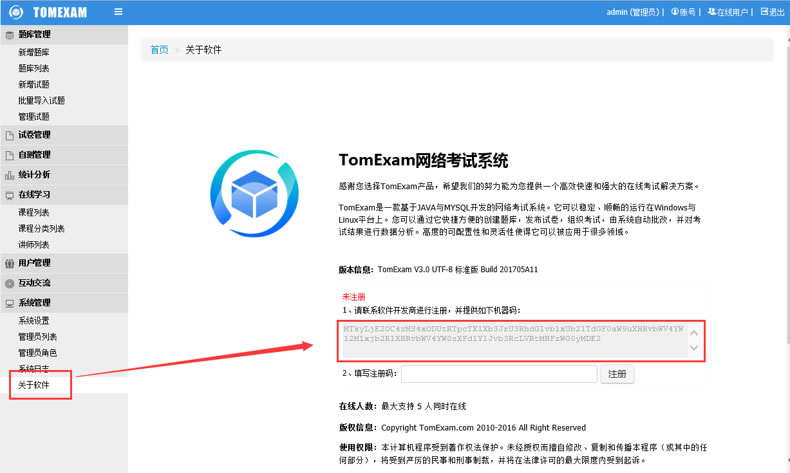Click the 统计分析 bar chart icon

click(x=10, y=175)
